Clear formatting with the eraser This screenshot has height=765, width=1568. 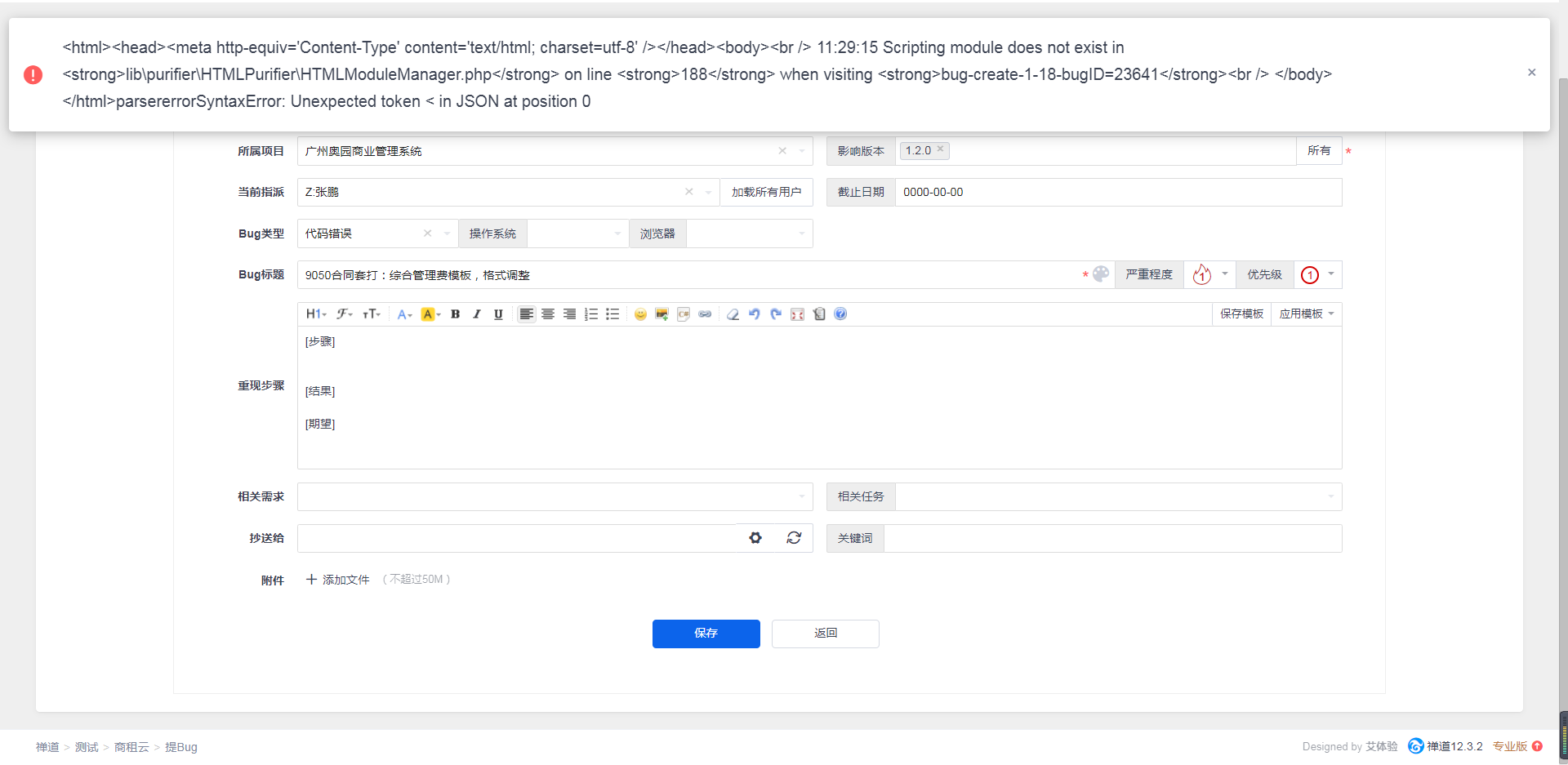pos(733,314)
